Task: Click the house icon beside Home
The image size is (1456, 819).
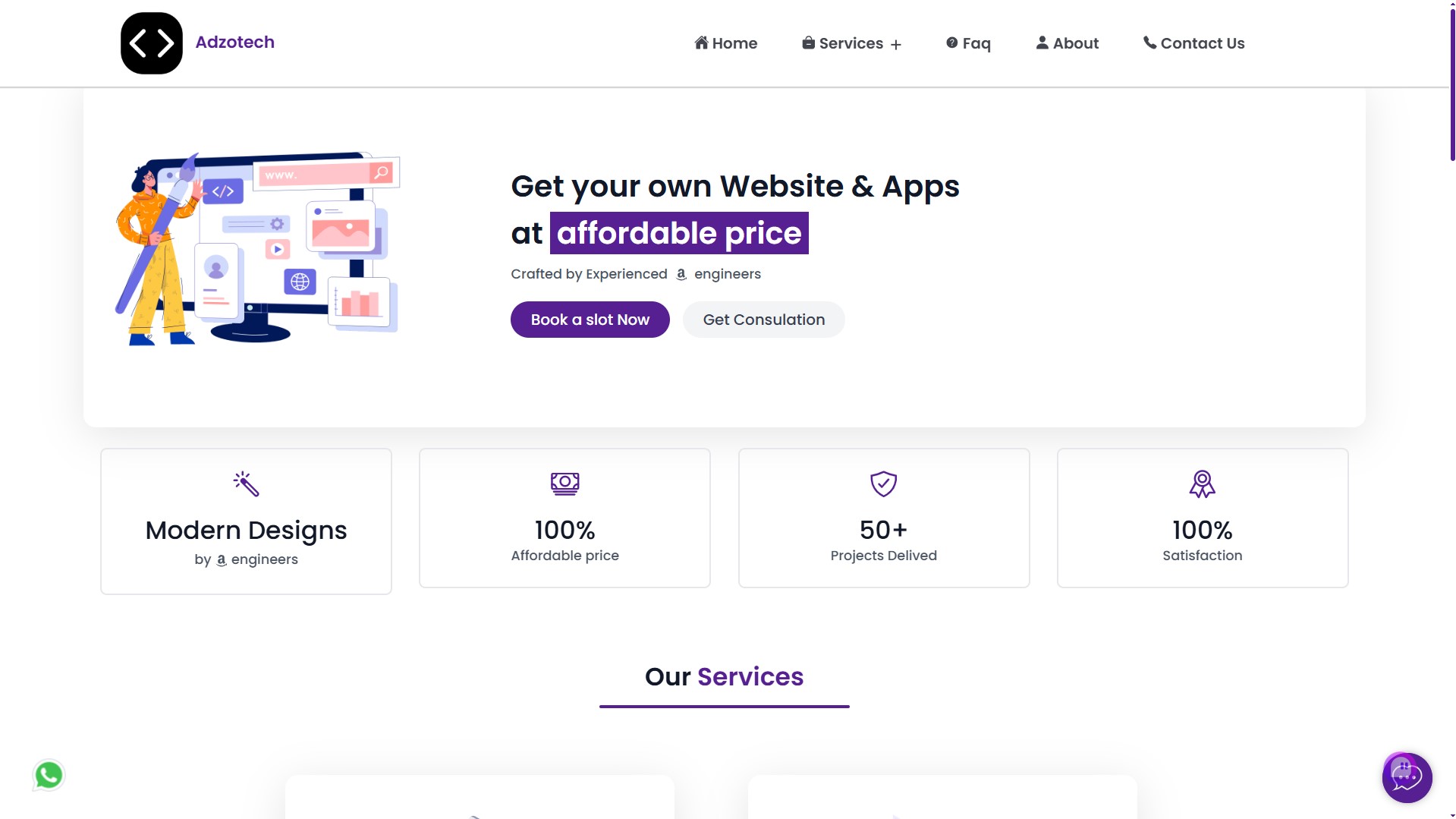Action: [x=701, y=43]
